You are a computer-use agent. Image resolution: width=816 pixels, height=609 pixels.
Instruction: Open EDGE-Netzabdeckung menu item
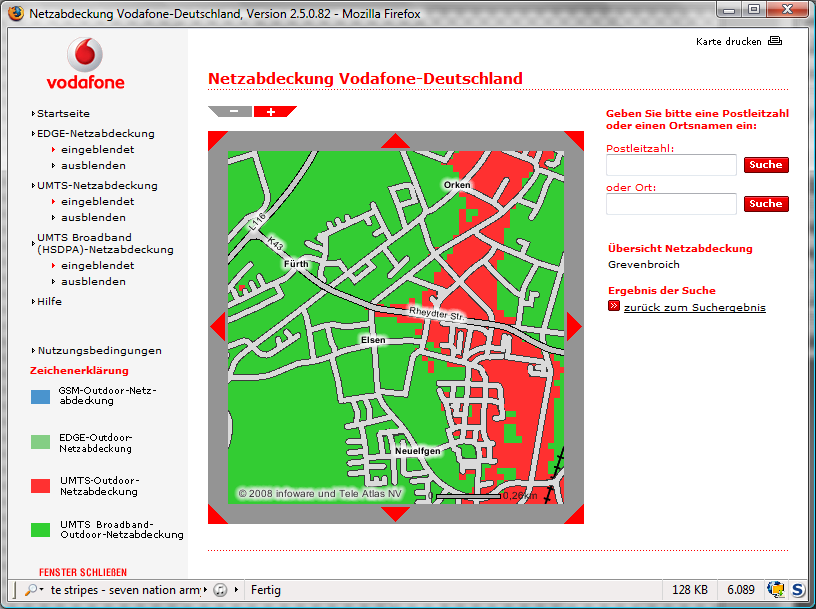pos(96,134)
